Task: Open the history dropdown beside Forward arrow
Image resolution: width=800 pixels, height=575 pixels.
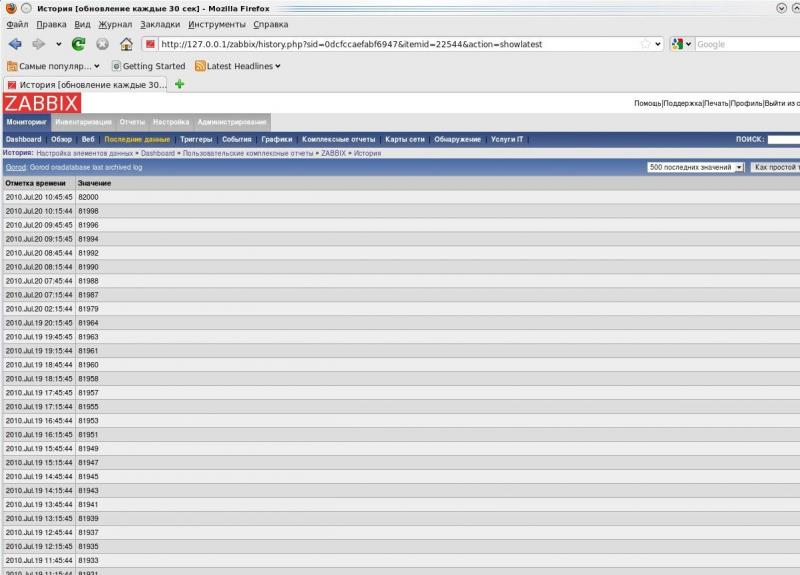Action: (x=59, y=44)
